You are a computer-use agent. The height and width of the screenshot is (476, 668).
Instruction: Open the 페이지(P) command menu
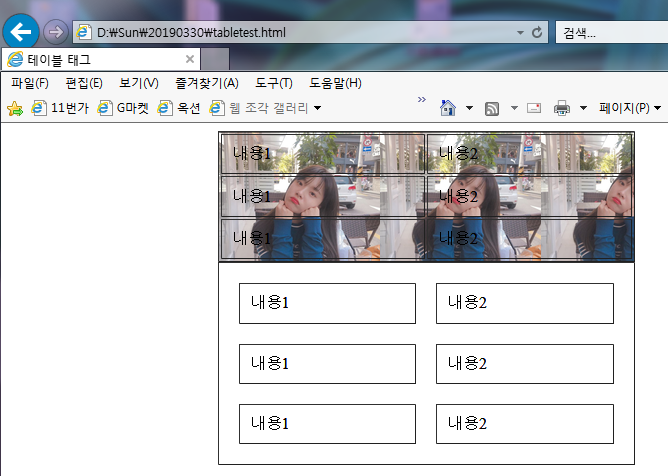click(x=630, y=108)
